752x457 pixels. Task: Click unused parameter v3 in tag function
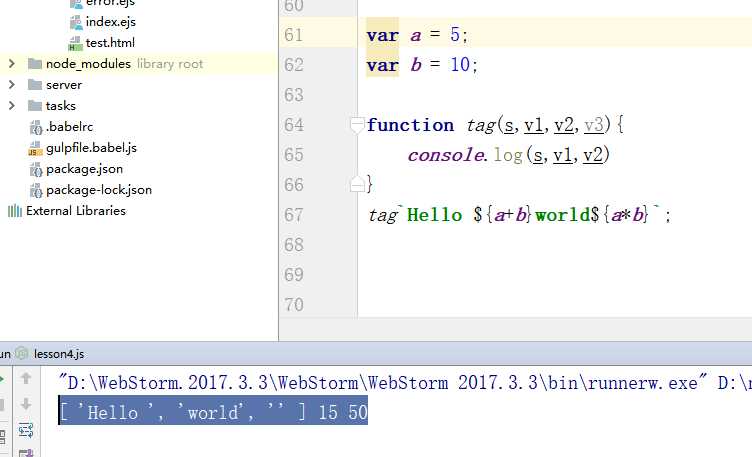pyautogui.click(x=594, y=125)
